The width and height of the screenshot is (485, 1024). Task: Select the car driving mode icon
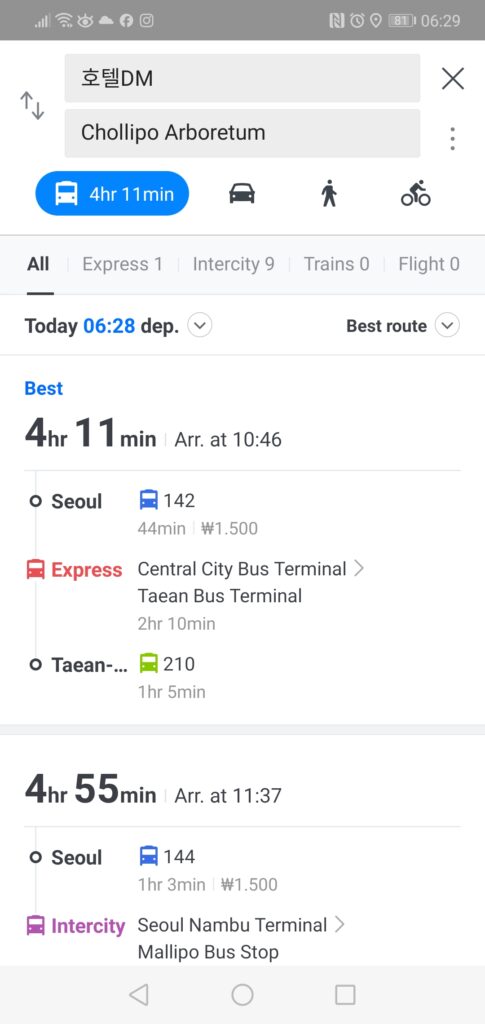click(x=242, y=194)
